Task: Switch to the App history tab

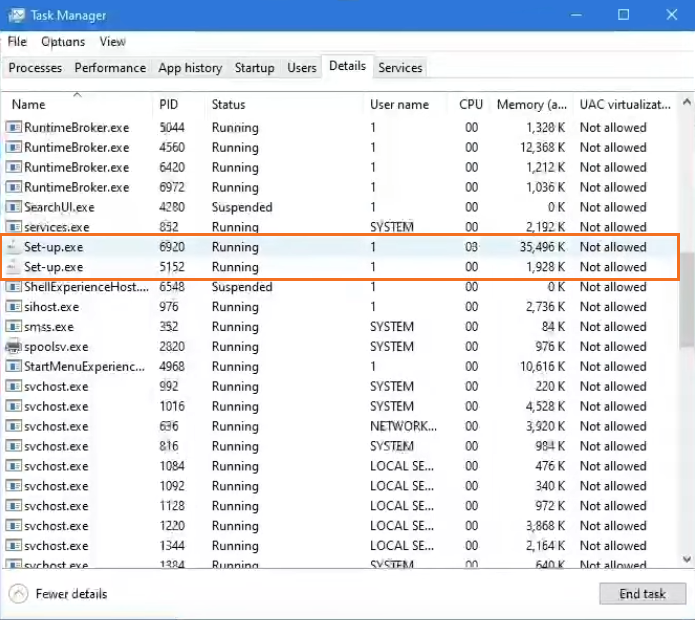Action: coord(190,68)
